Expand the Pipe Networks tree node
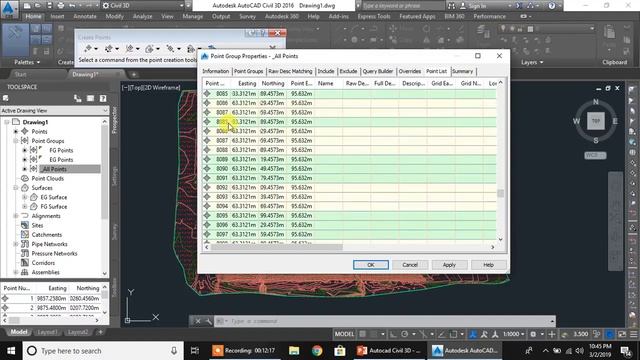This screenshot has width=640, height=360. [16, 244]
